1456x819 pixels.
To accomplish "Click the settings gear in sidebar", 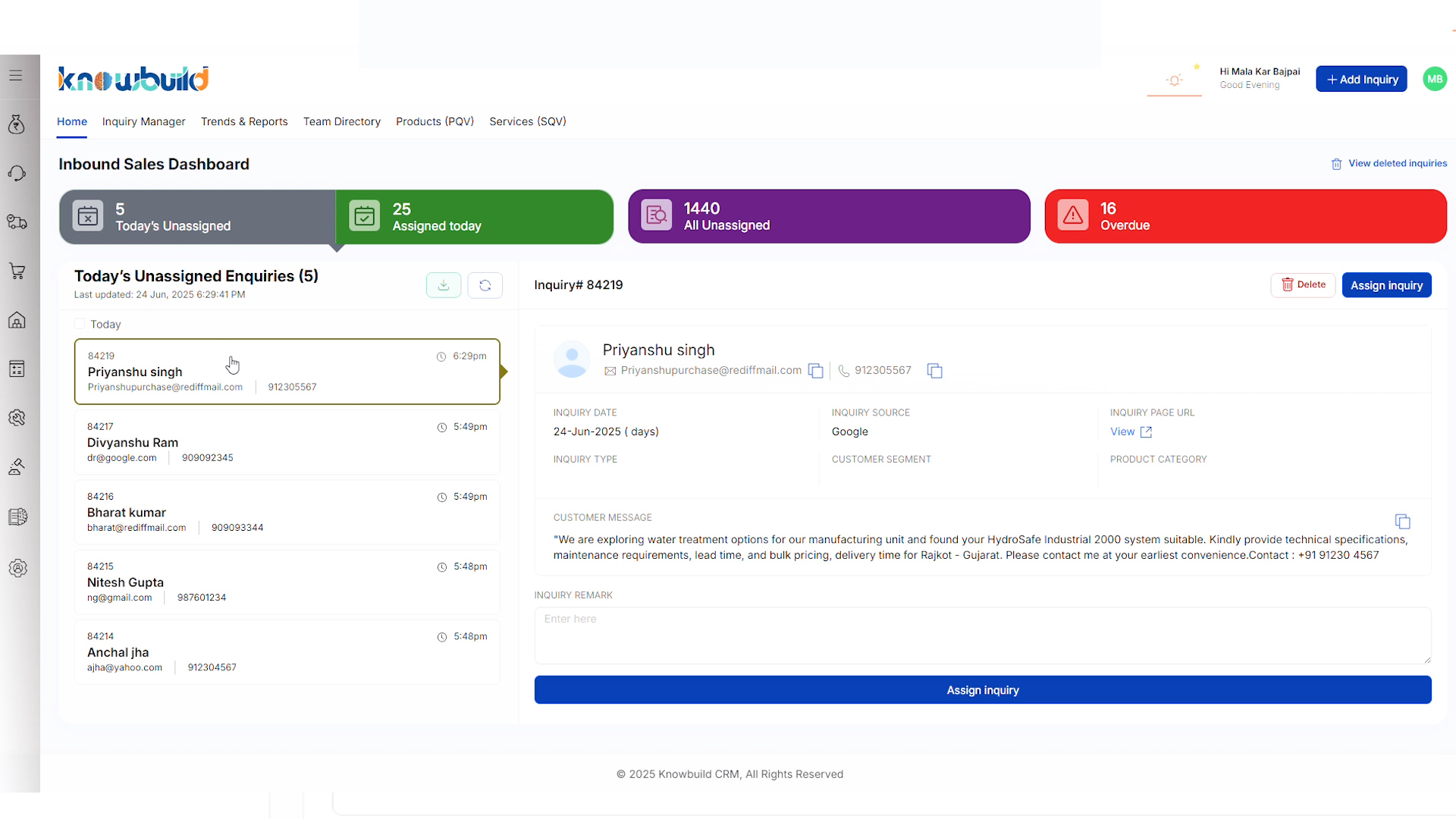I will pos(17,568).
